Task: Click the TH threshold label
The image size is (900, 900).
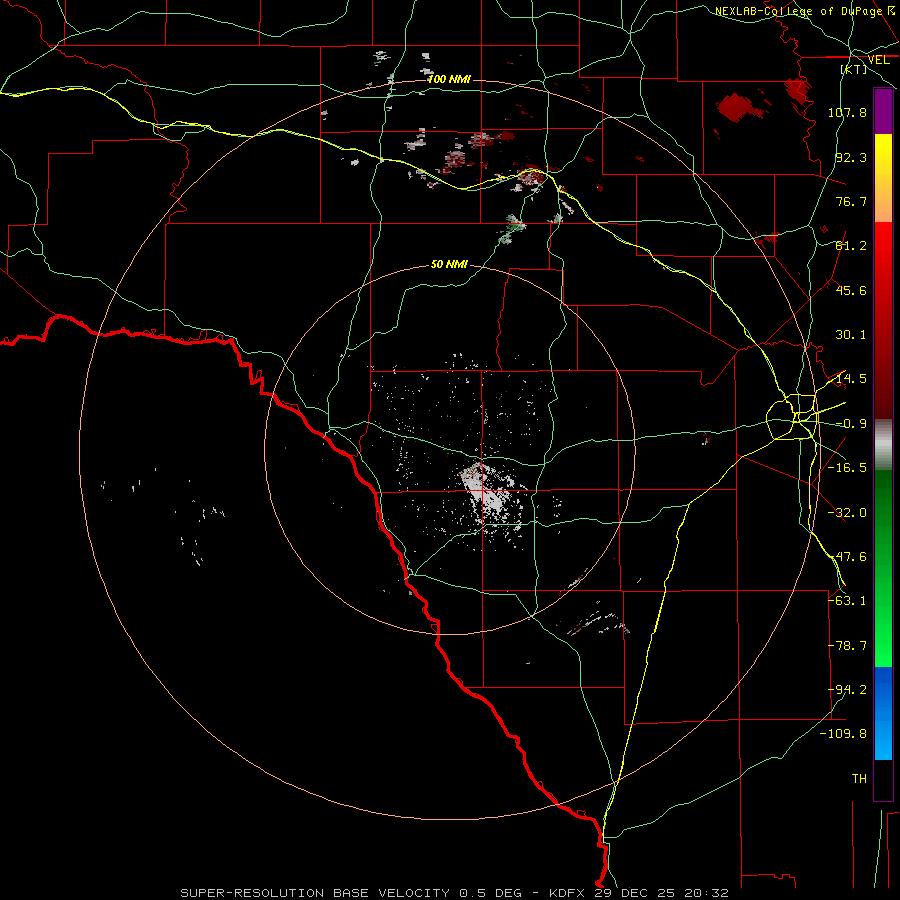Action: pyautogui.click(x=859, y=779)
